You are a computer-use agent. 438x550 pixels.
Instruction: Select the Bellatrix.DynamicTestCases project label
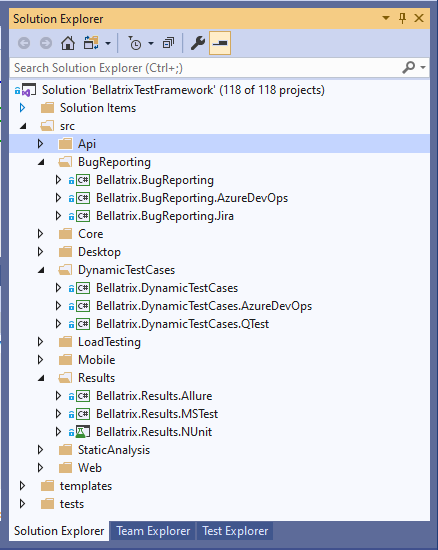click(x=167, y=288)
